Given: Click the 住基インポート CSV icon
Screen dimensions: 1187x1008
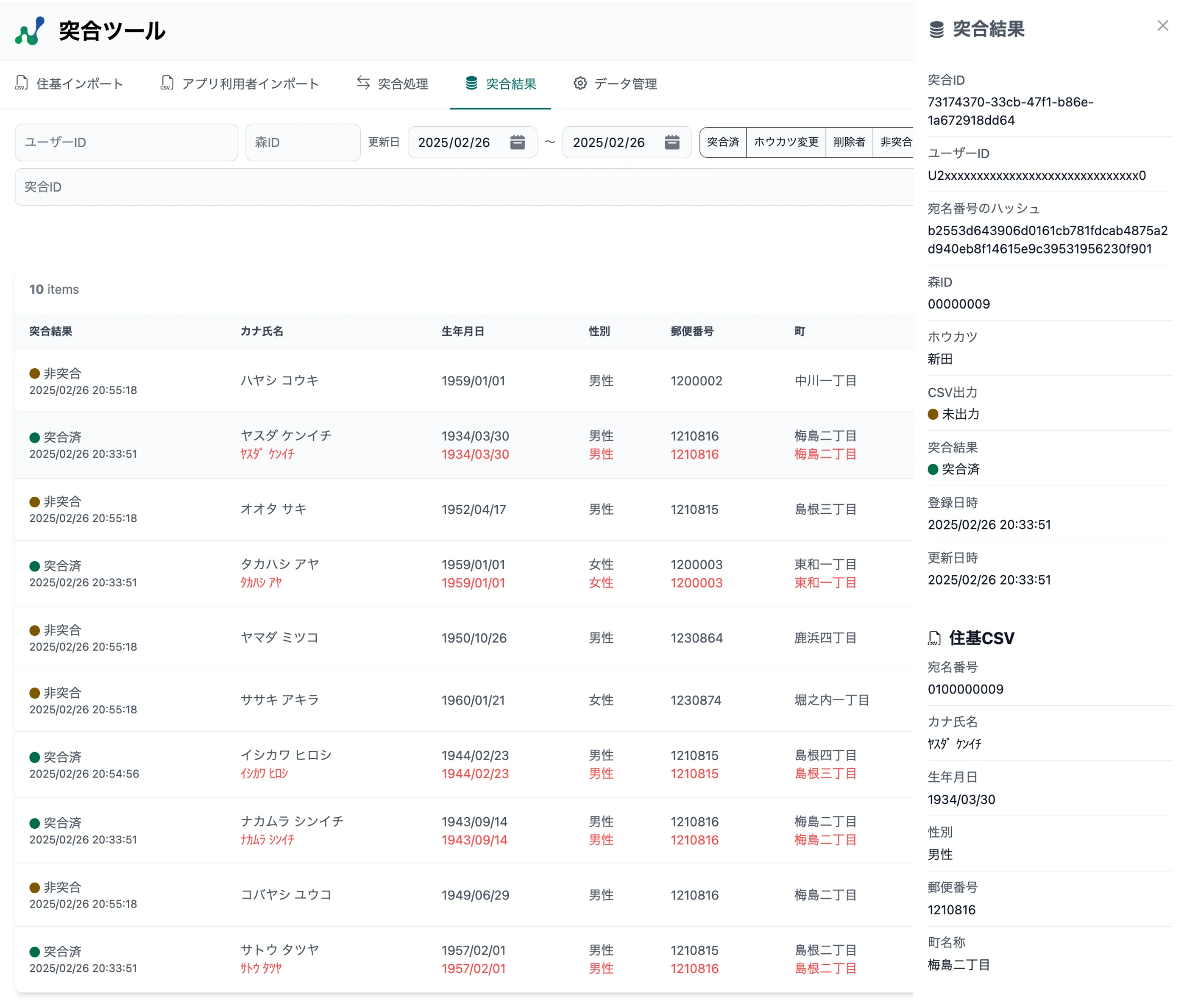Looking at the screenshot, I should coord(22,84).
